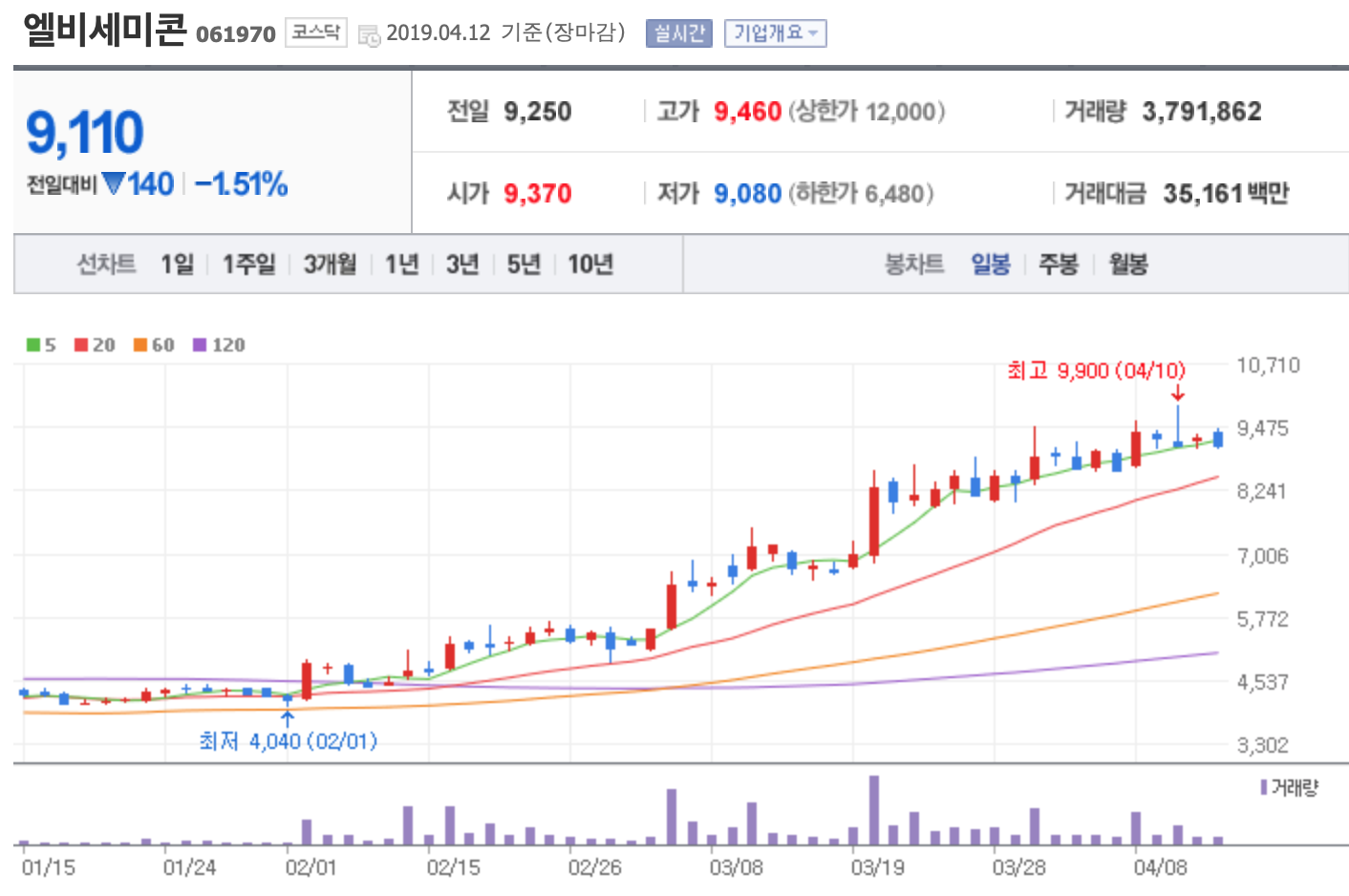Click the stock code 061970
The image size is (1349, 896).
[236, 34]
